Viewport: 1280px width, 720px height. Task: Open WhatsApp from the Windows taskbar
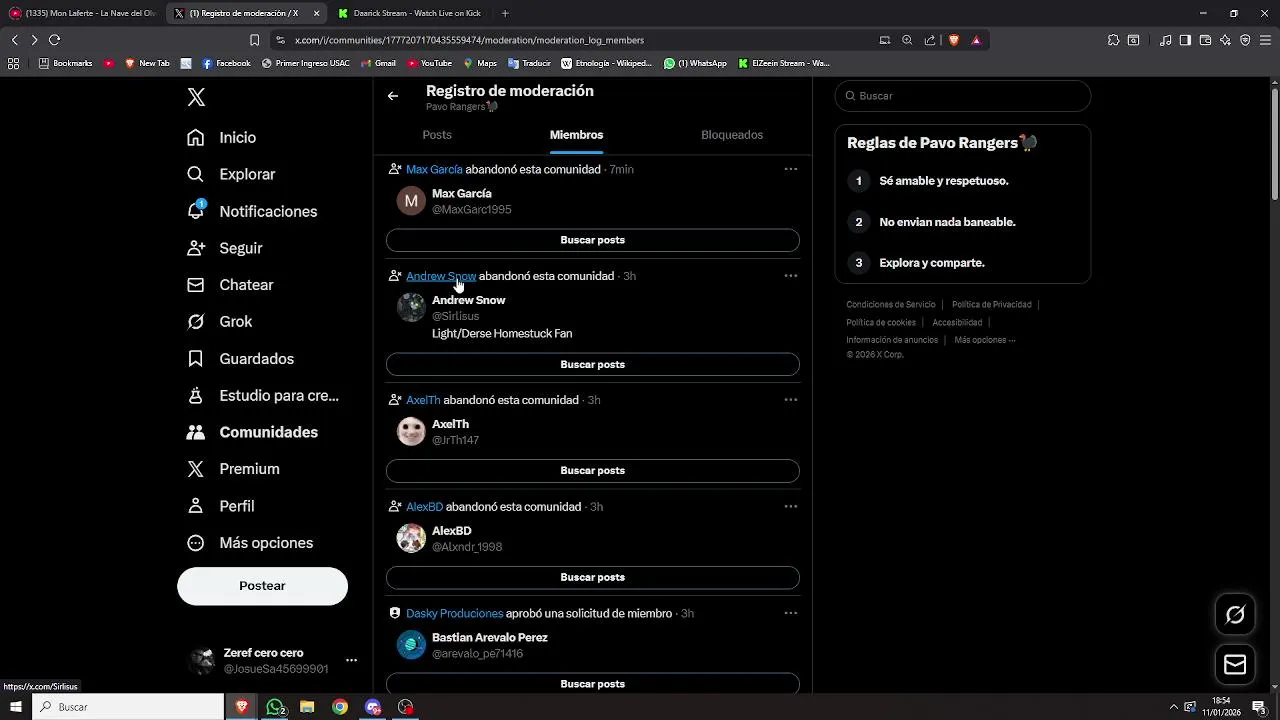(275, 707)
